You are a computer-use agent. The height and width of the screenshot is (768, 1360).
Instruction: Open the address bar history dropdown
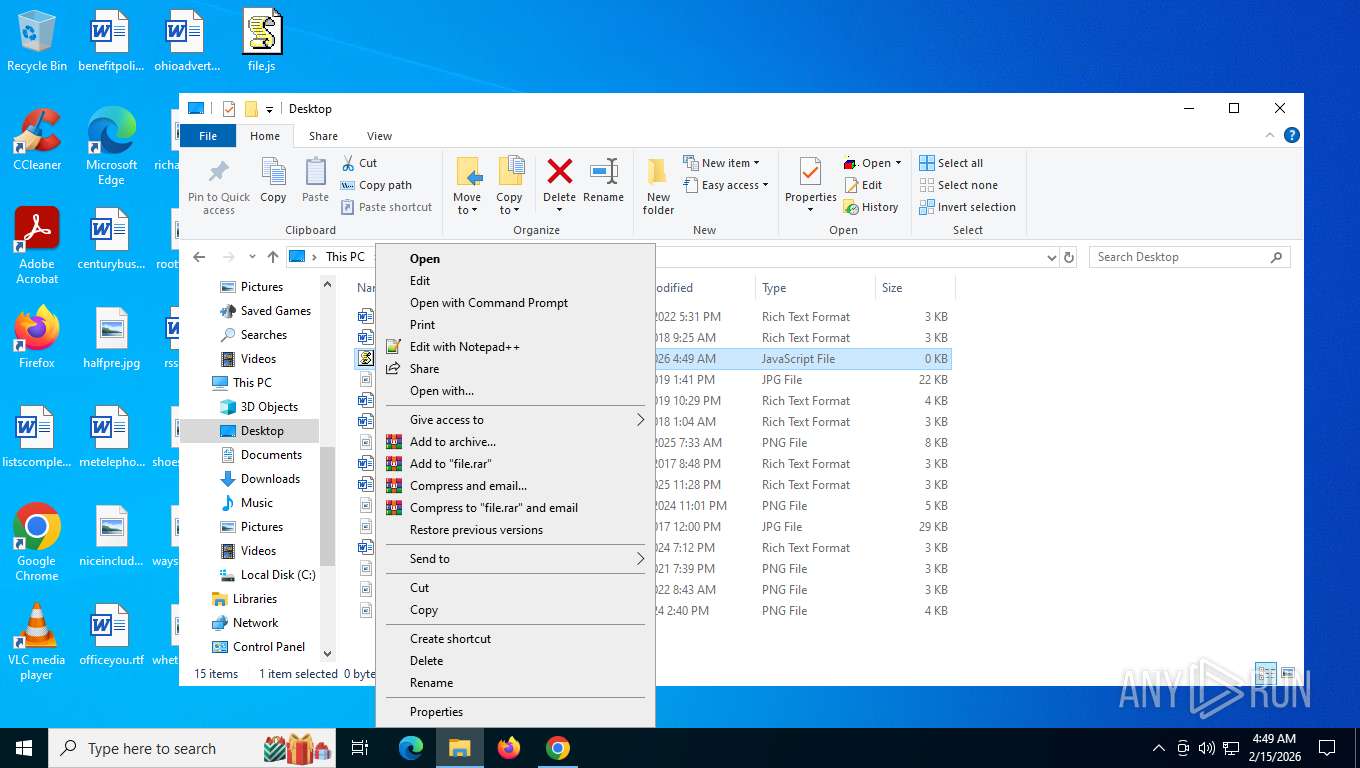1051,257
